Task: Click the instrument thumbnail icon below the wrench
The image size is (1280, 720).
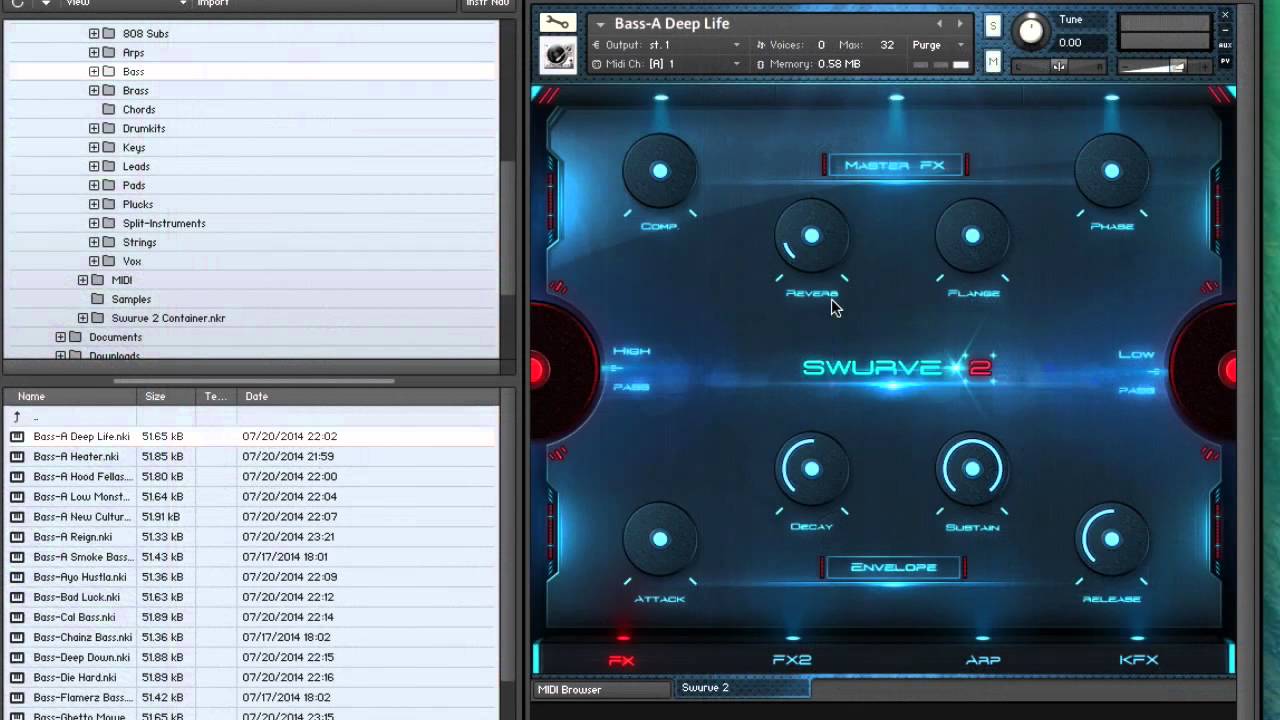Action: [558, 56]
